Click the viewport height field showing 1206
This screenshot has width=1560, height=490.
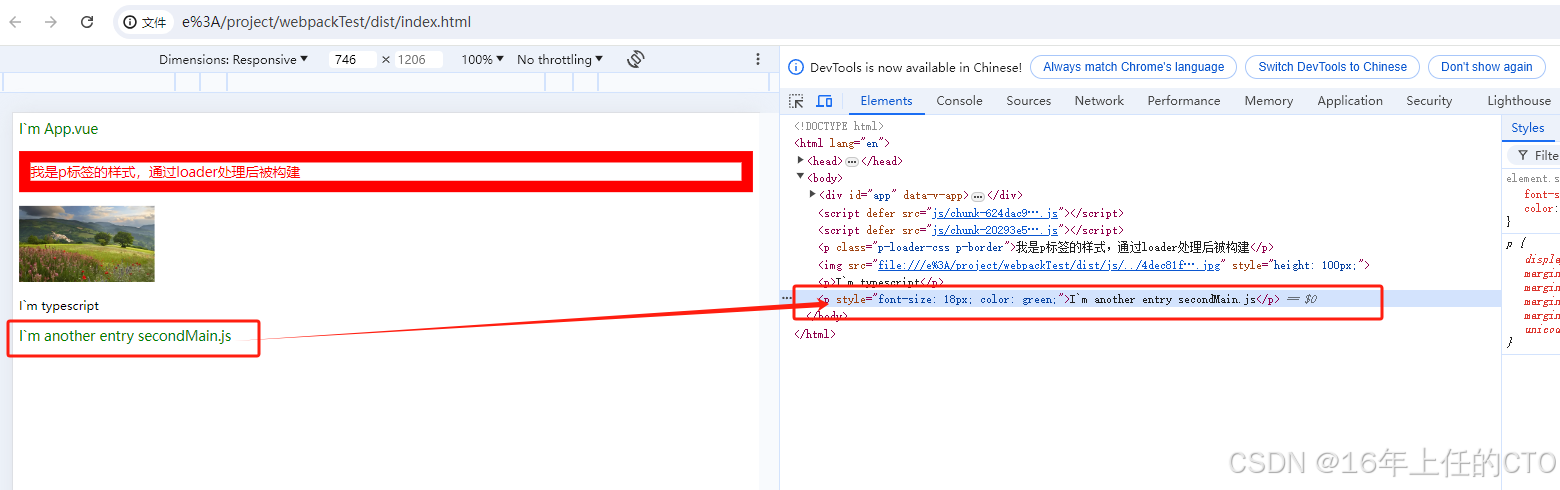(x=418, y=59)
